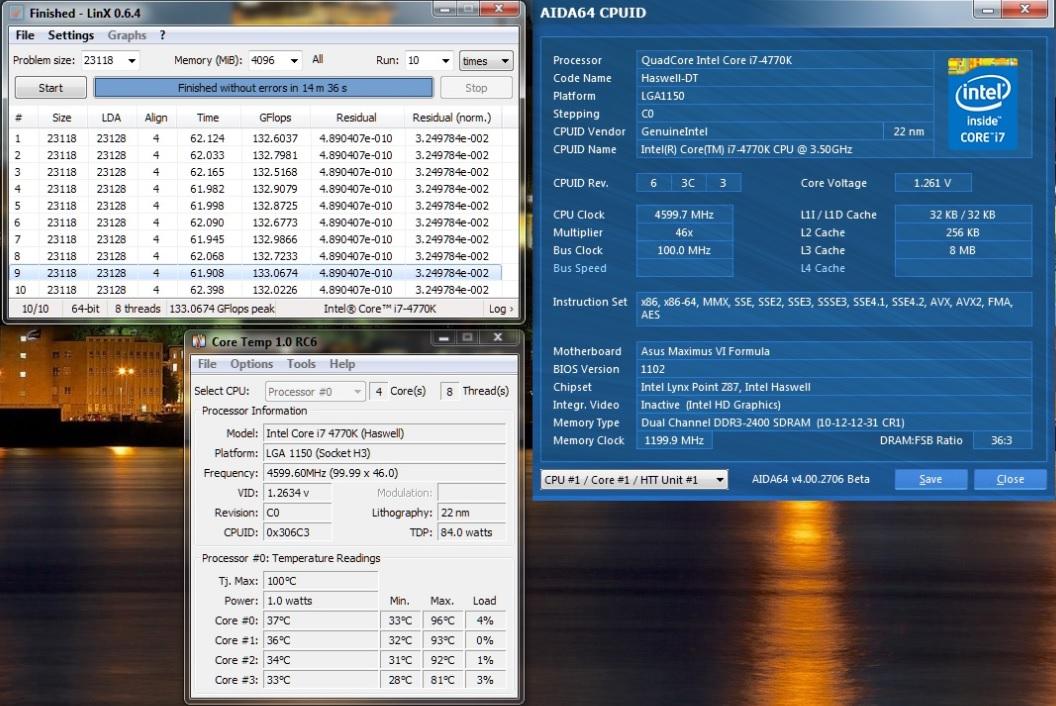Click Core Temp title bar icon

coord(199,342)
